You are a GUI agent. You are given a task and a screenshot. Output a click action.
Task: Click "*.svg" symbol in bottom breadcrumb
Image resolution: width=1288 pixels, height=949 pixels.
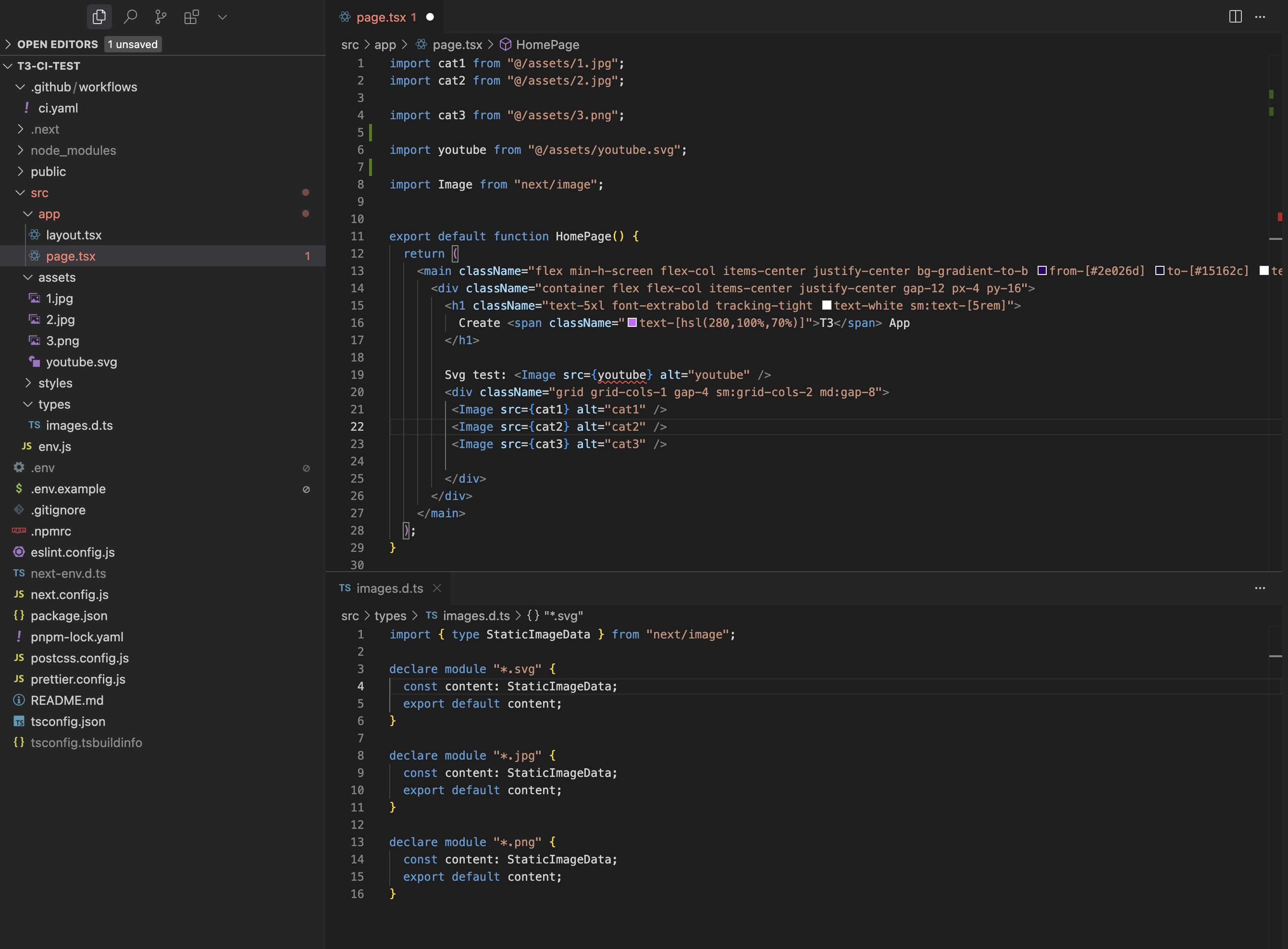[x=563, y=615]
